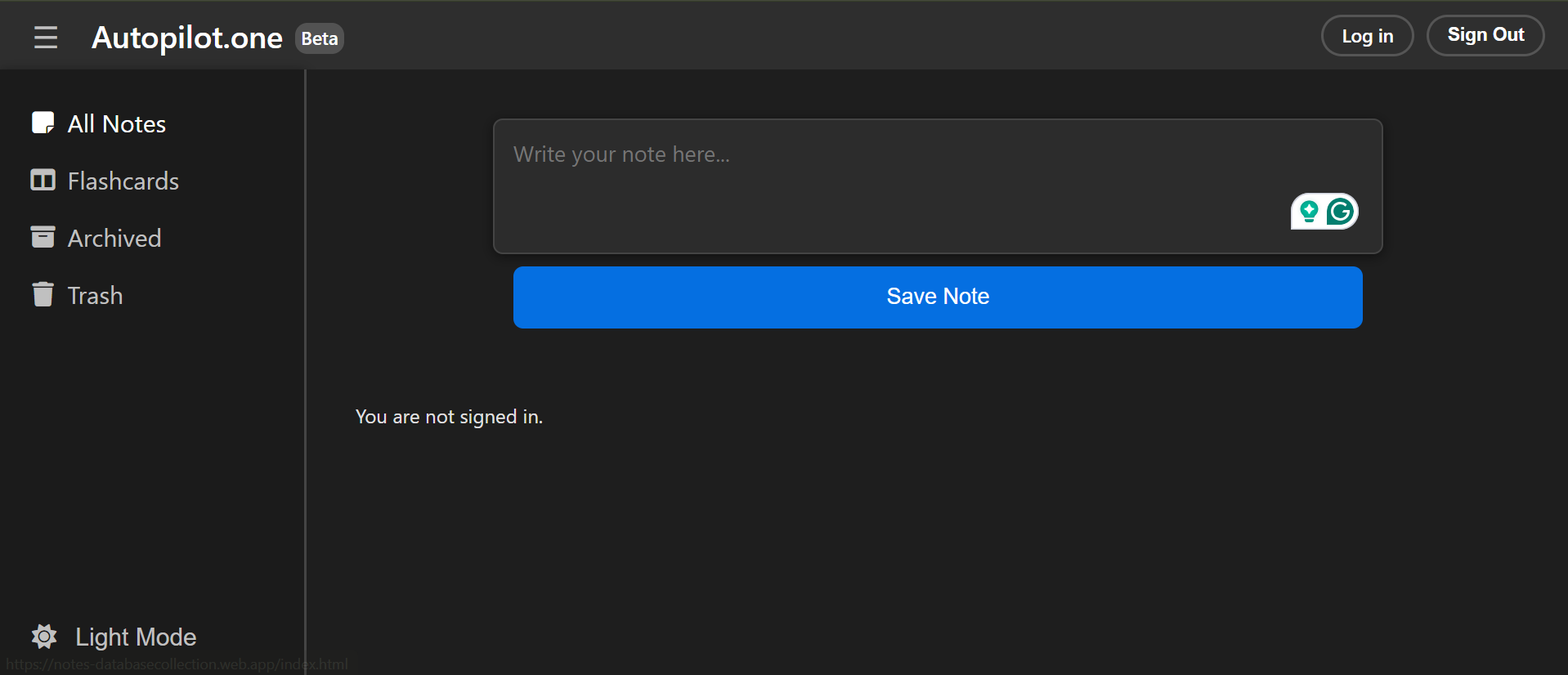This screenshot has height=675, width=1568.
Task: Click the 'You are not signed in.' message
Action: click(449, 417)
